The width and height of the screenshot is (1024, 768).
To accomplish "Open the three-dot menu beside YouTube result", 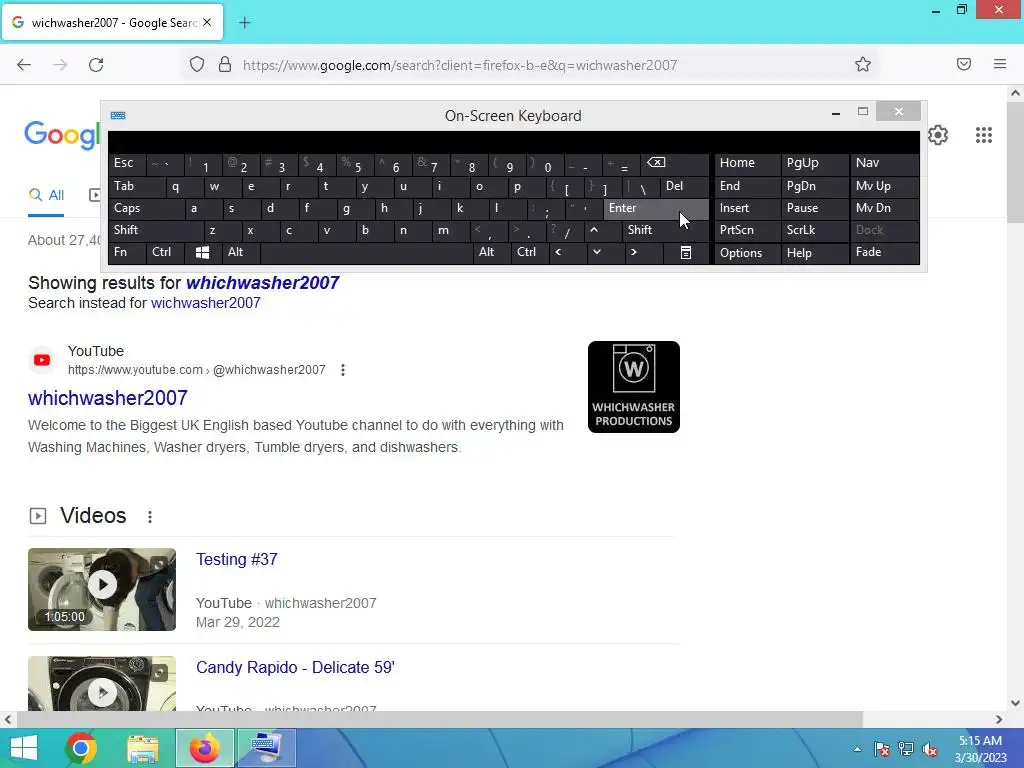I will pos(343,370).
